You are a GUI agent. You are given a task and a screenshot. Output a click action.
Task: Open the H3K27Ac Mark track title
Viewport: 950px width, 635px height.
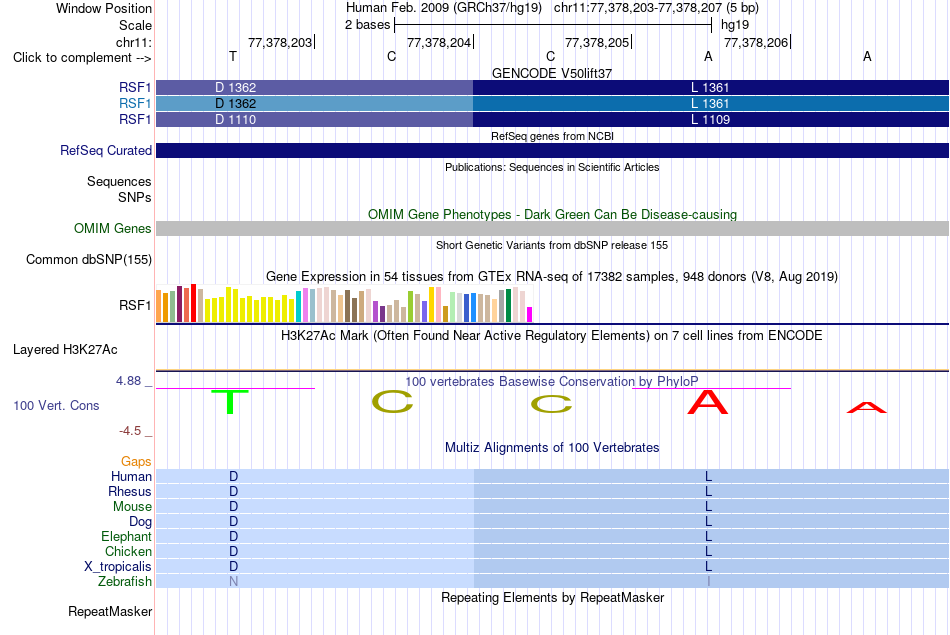click(552, 336)
